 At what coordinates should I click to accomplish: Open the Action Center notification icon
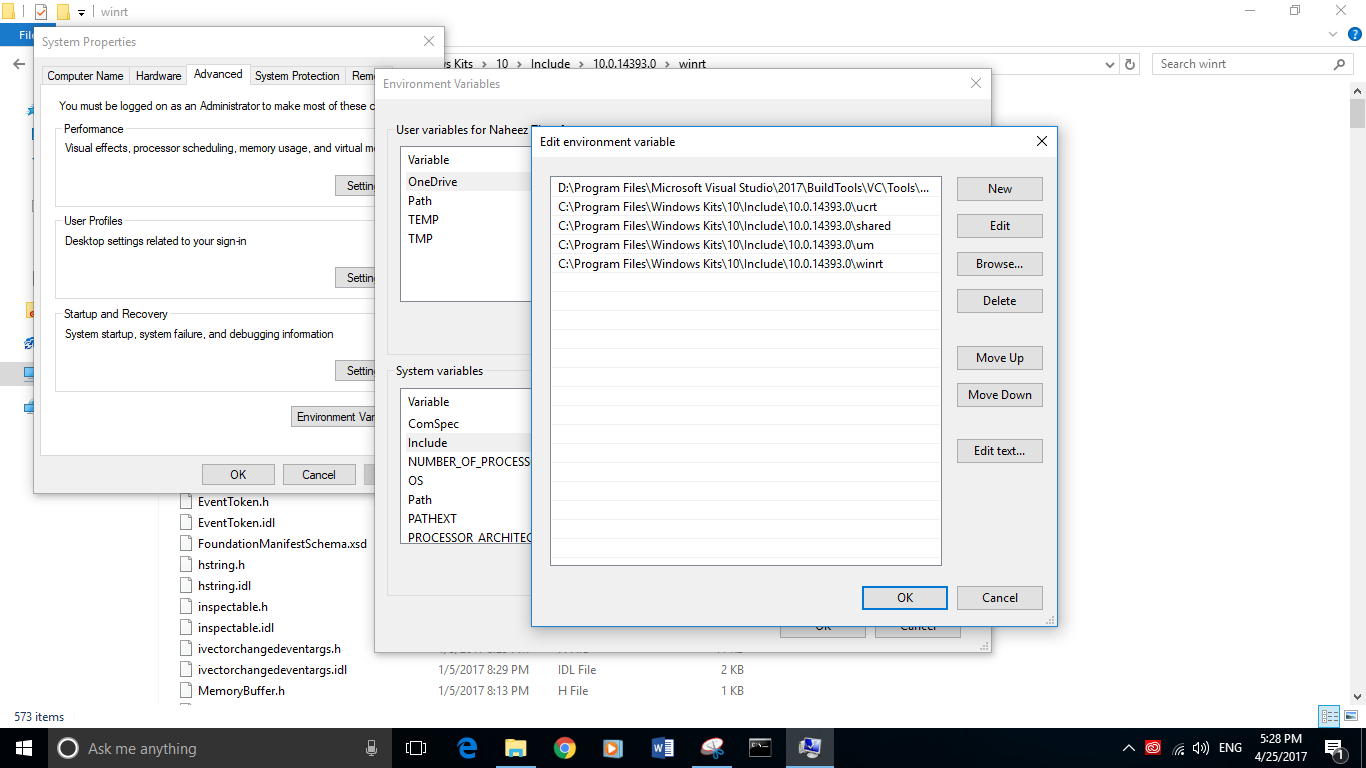point(1332,747)
